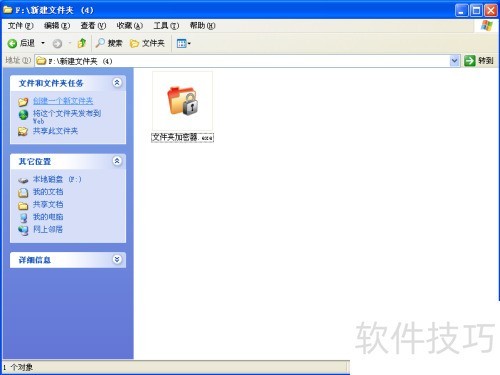Viewport: 500px width, 375px height.
Task: Click 'Publish this folder to the Web' link
Action: [x=67, y=117]
